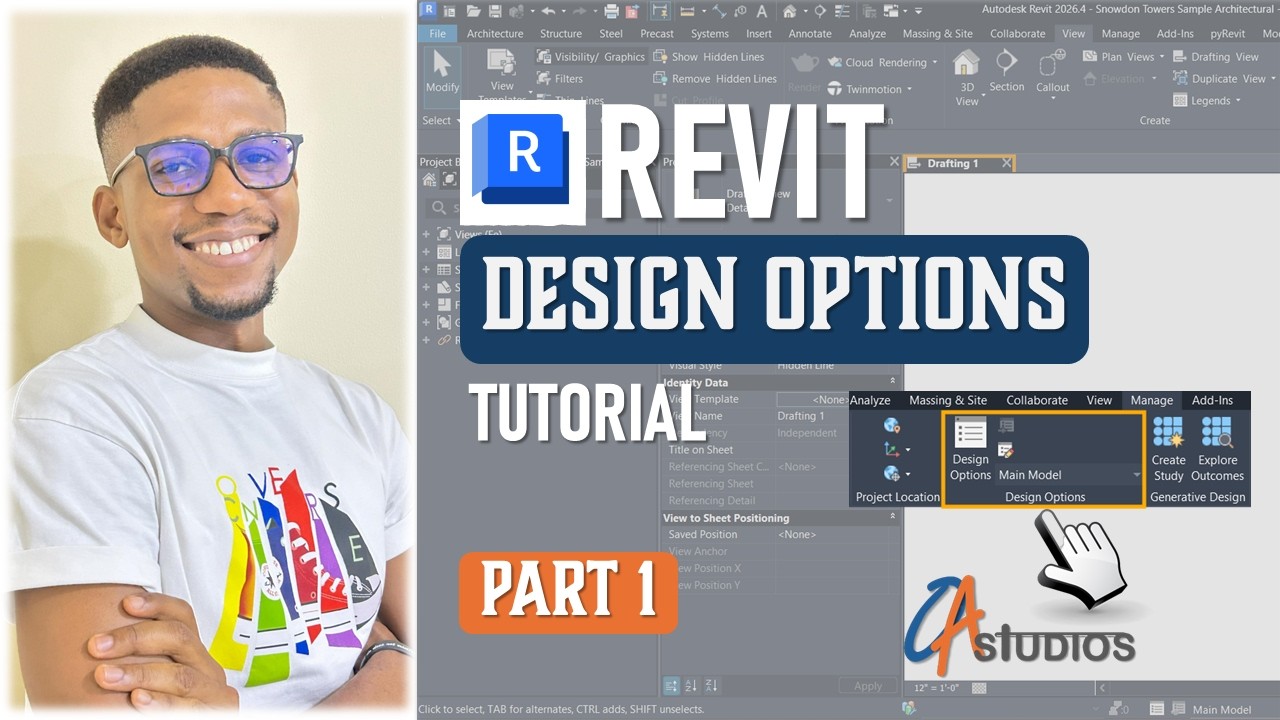The width and height of the screenshot is (1280, 720).
Task: Click the Add to Set icon in Design Options panel
Action: (1005, 427)
